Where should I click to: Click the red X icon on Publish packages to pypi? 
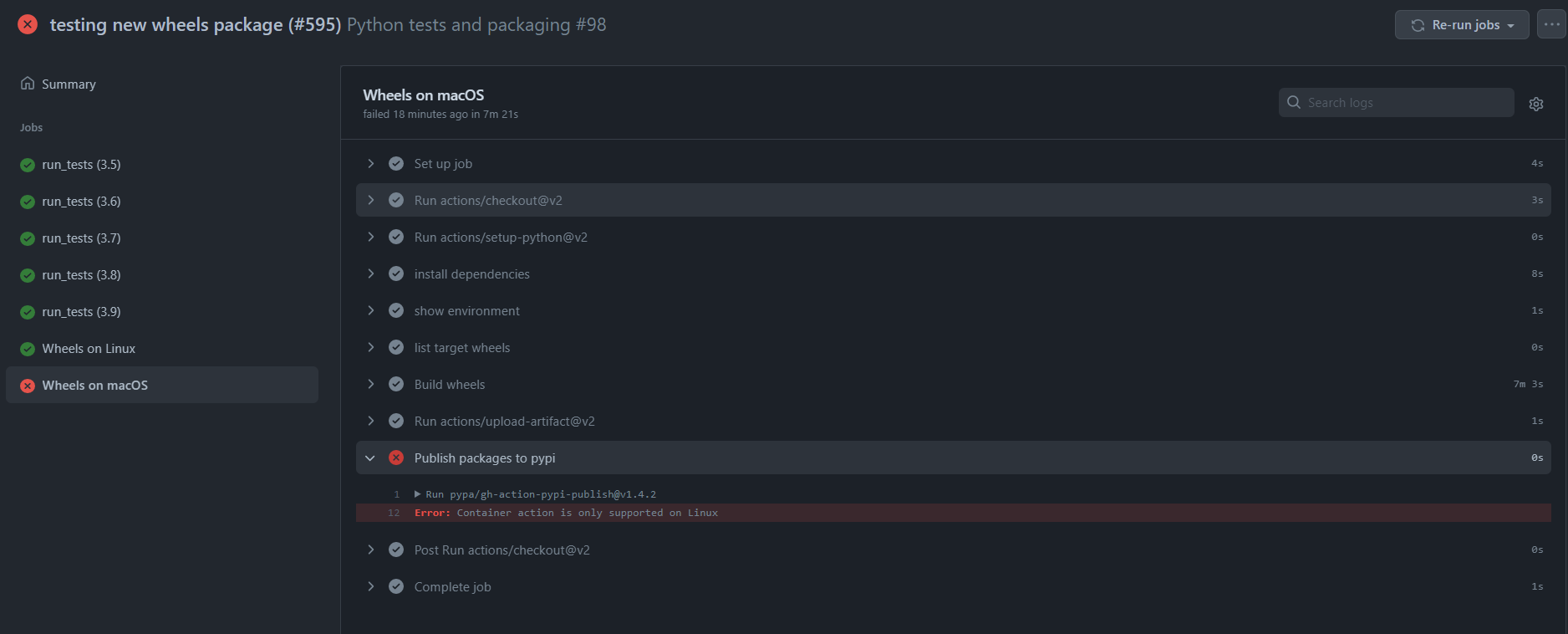[396, 458]
